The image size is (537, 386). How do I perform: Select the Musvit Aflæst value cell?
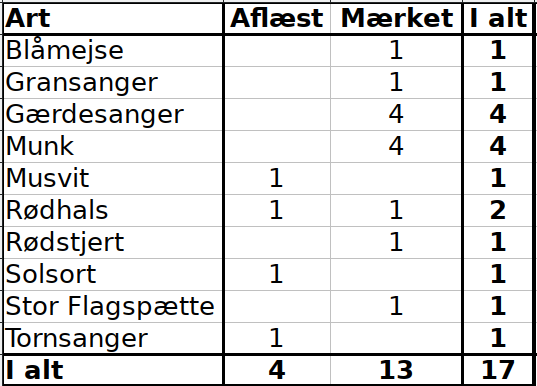(x=277, y=178)
